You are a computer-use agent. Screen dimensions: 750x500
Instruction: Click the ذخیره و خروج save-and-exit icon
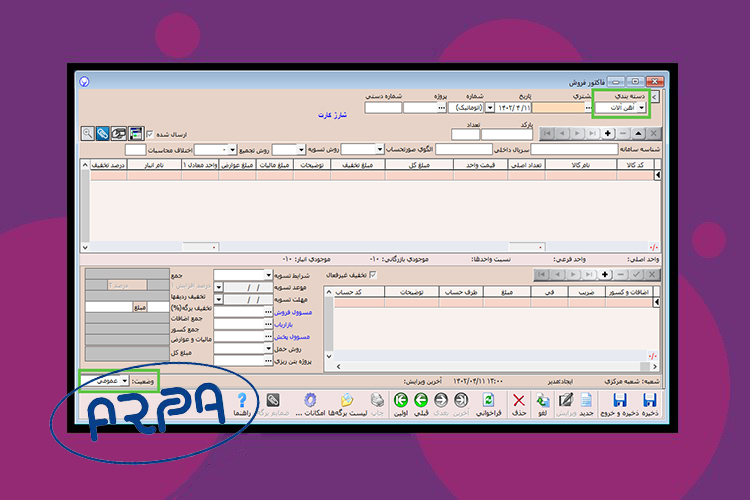619,400
